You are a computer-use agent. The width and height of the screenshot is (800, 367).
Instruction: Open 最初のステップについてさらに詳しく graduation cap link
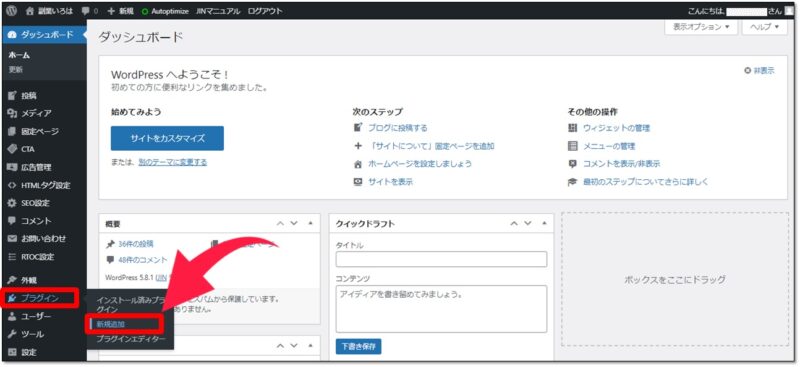click(638, 182)
